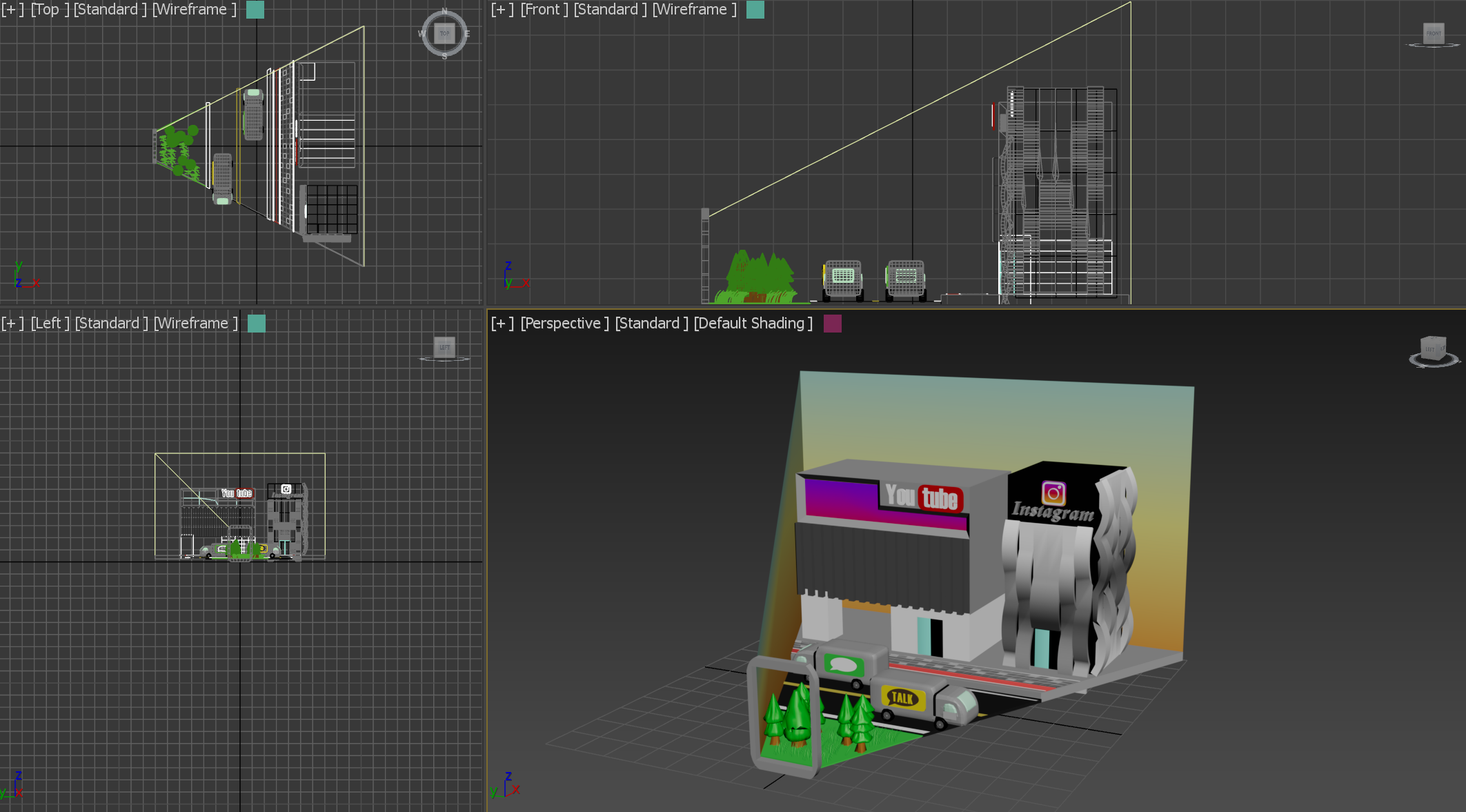Viewport: 1466px width, 812px height.
Task: Open [Standard] menu in Left viewport
Action: pos(112,323)
